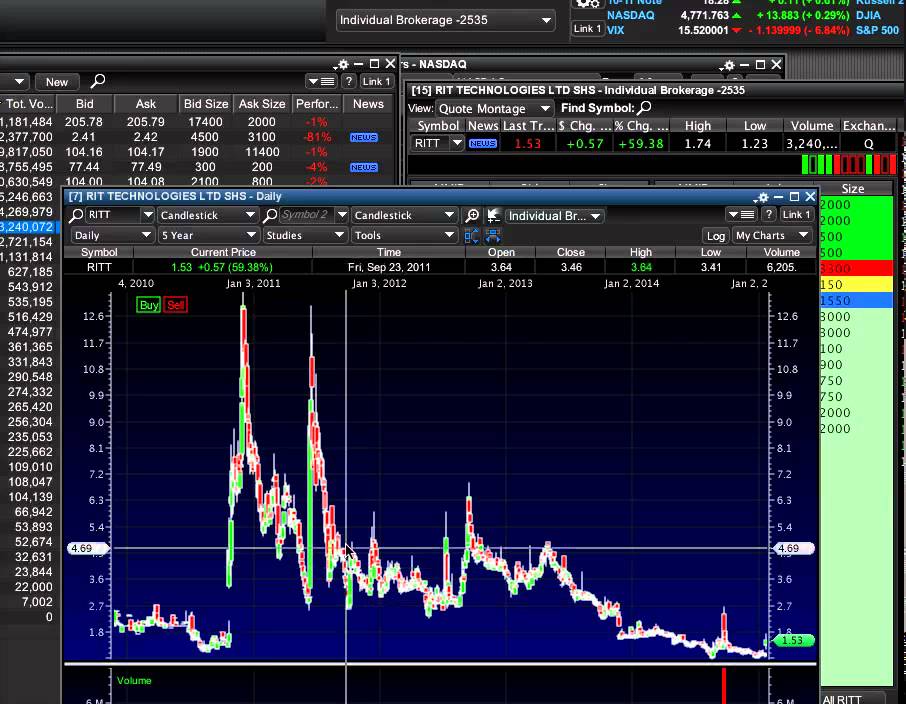Open the NEWS badge in the montage row
Image resolution: width=906 pixels, height=704 pixels.
pyautogui.click(x=482, y=143)
